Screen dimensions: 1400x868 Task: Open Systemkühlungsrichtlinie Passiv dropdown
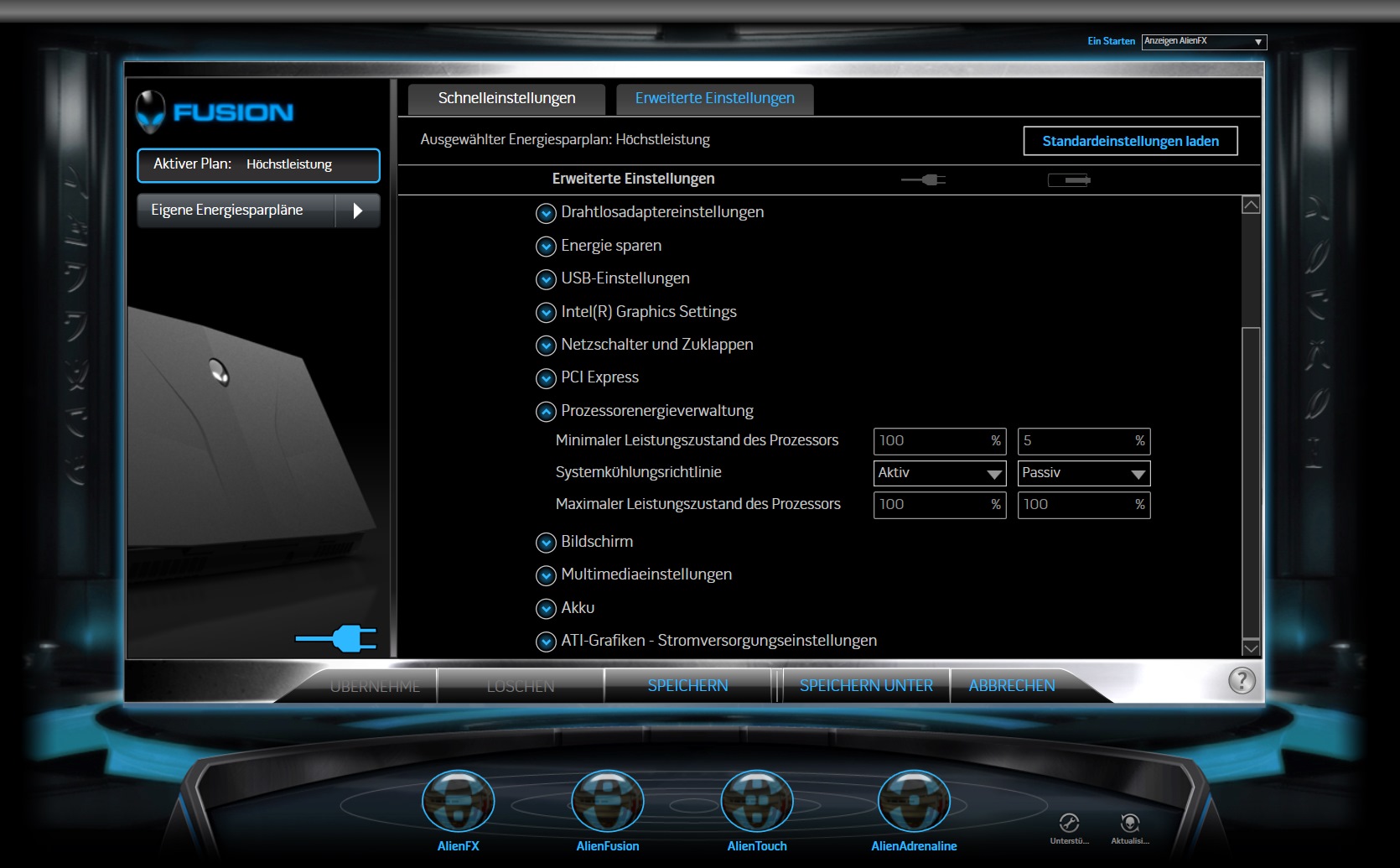[1084, 473]
